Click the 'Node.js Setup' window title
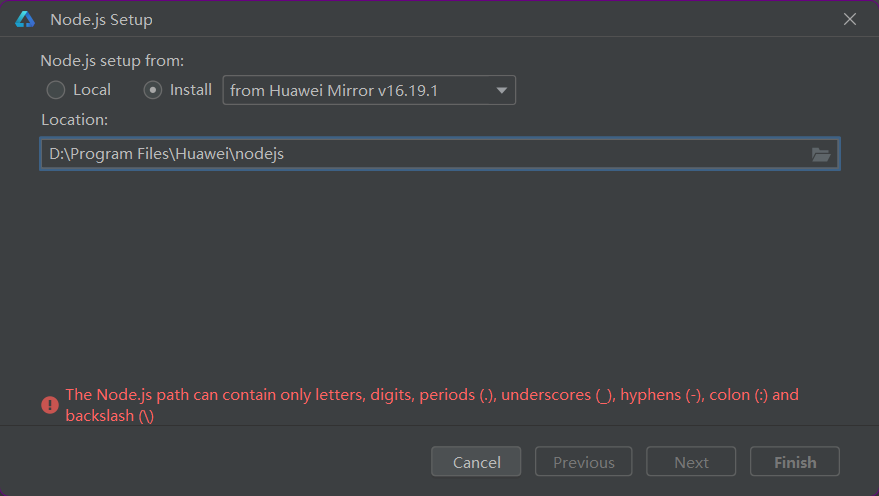This screenshot has width=879, height=496. pos(101,20)
